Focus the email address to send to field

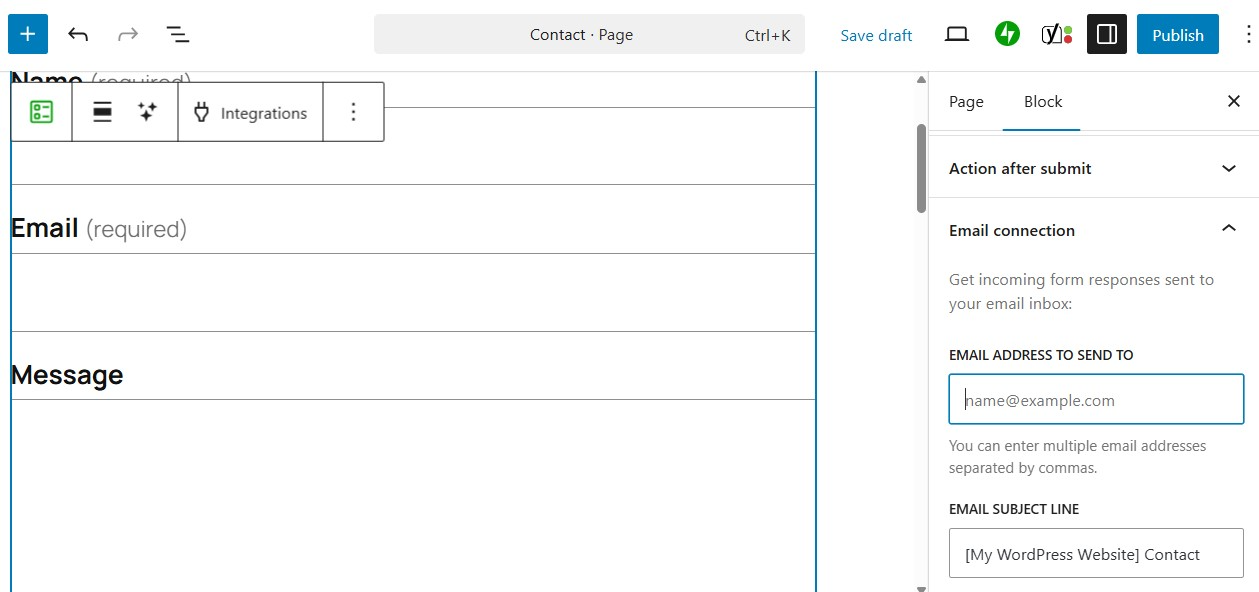(1095, 399)
